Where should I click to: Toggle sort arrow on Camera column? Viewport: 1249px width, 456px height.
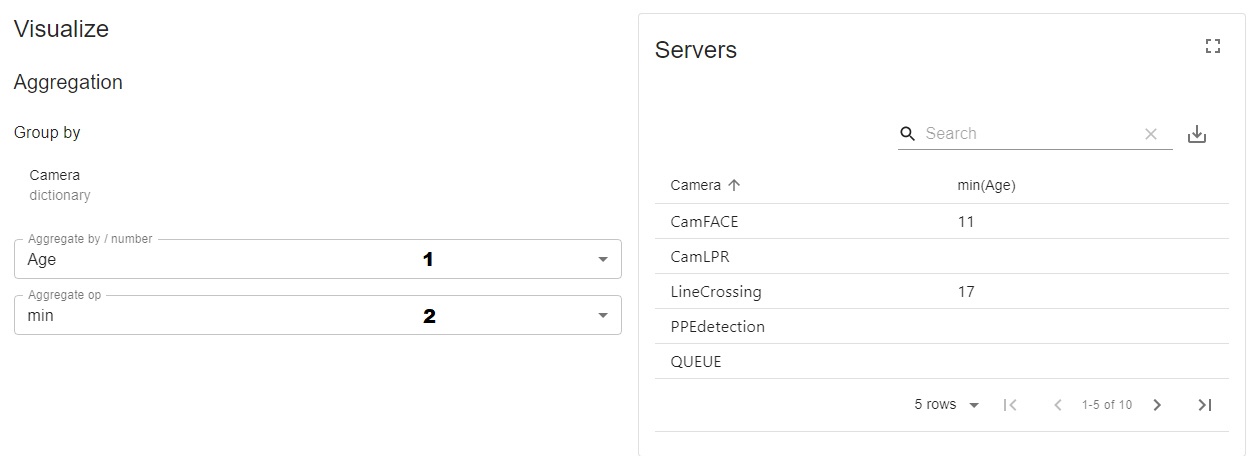[x=734, y=185]
